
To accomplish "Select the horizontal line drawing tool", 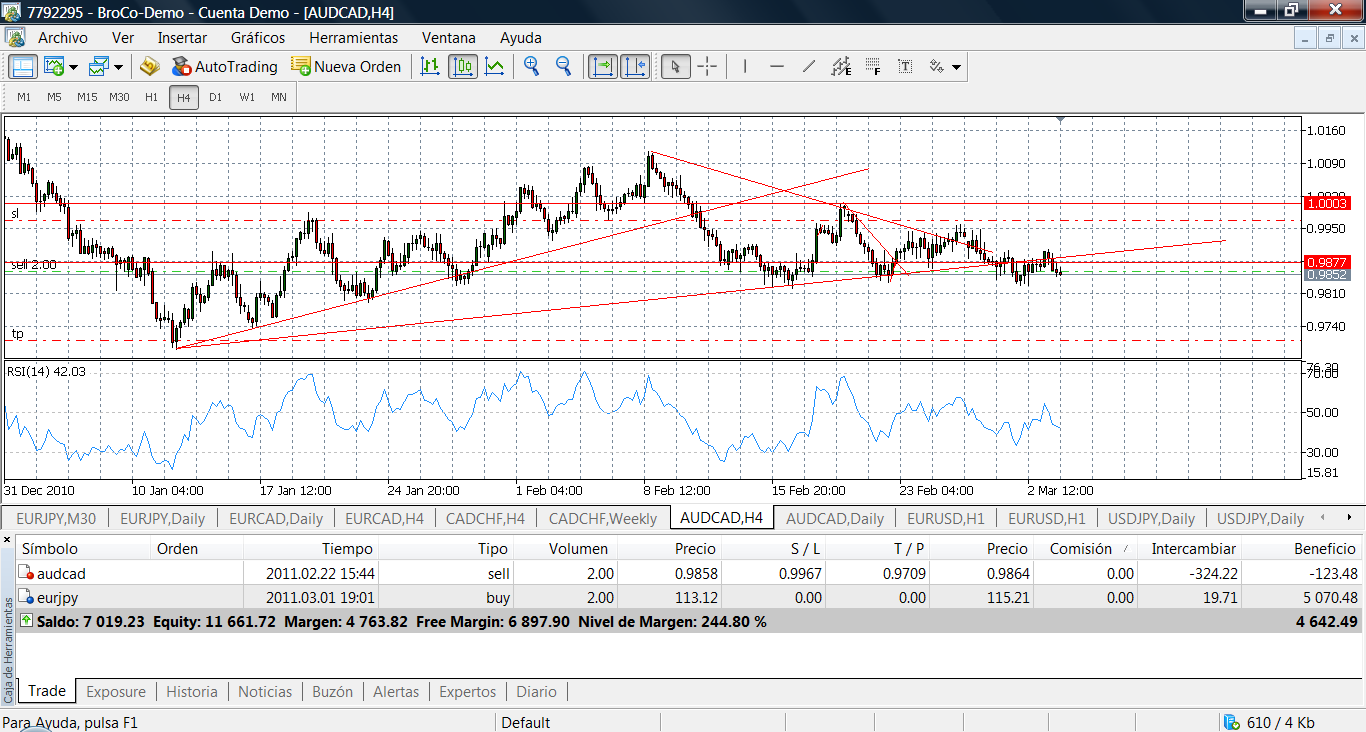I will coord(776,67).
